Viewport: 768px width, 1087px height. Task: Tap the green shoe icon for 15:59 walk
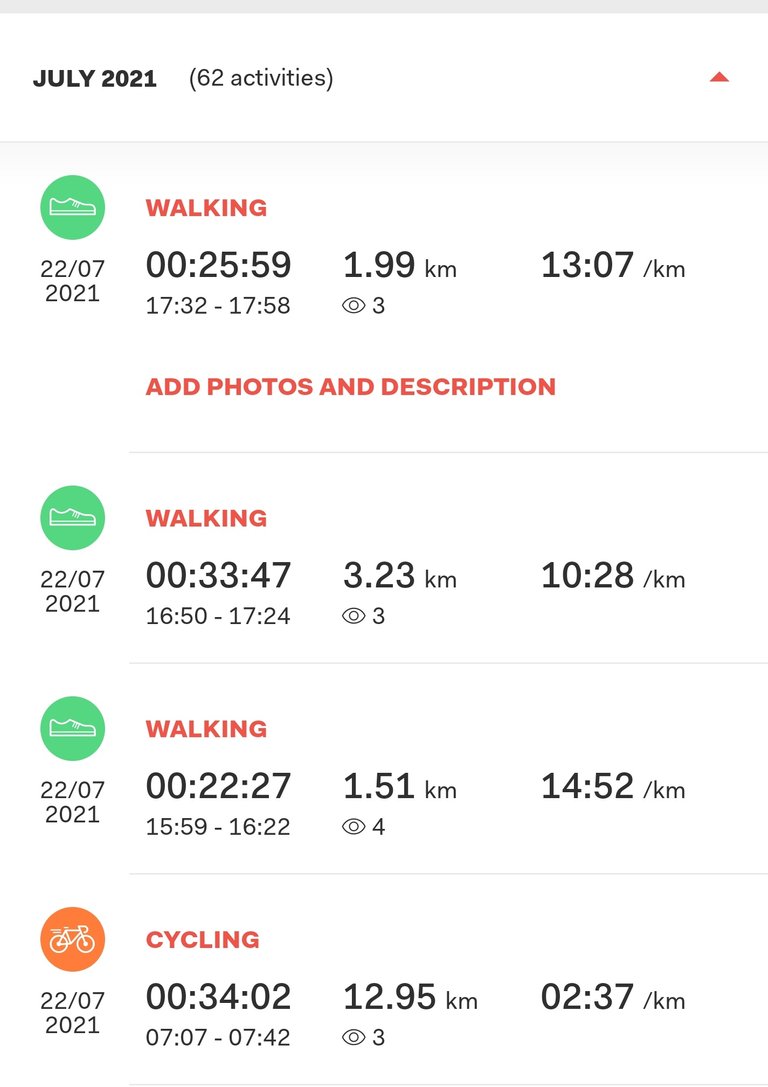pos(73,729)
